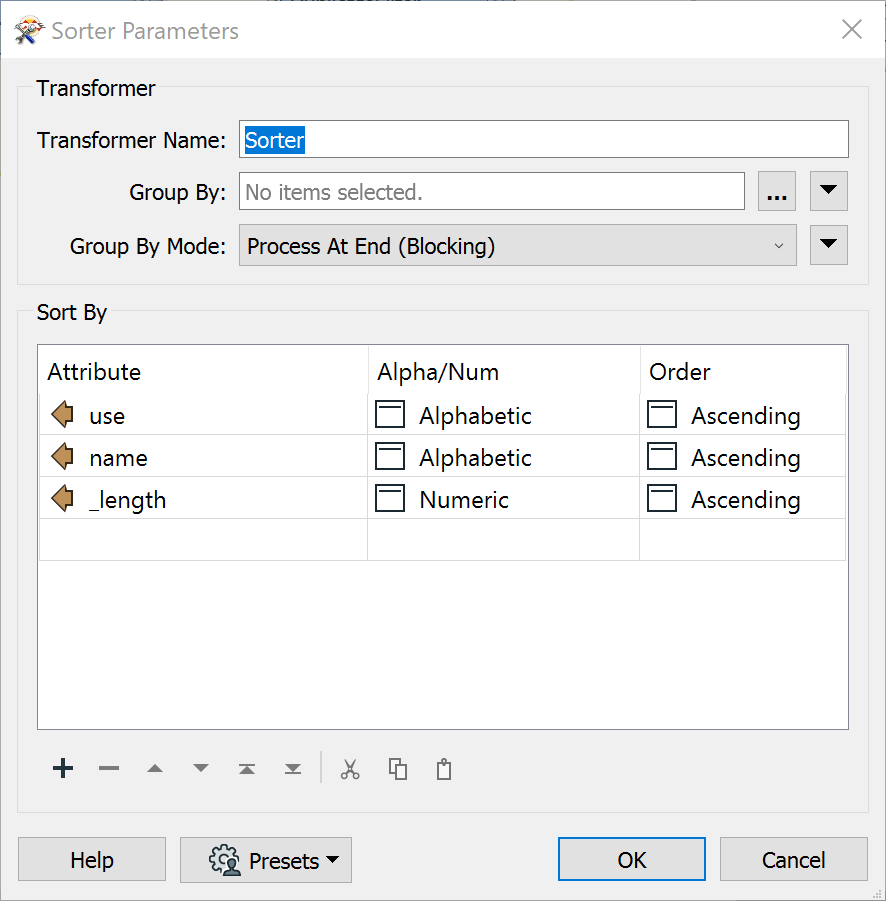Image resolution: width=886 pixels, height=901 pixels.
Task: Open Order editor for the _length row
Action: point(662,499)
